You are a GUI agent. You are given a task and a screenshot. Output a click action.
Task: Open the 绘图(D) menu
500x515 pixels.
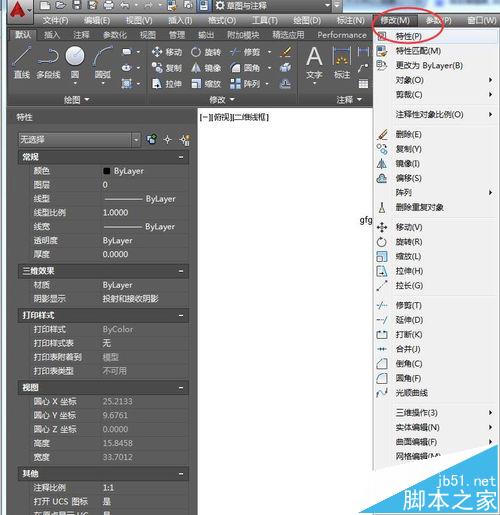pyautogui.click(x=307, y=21)
